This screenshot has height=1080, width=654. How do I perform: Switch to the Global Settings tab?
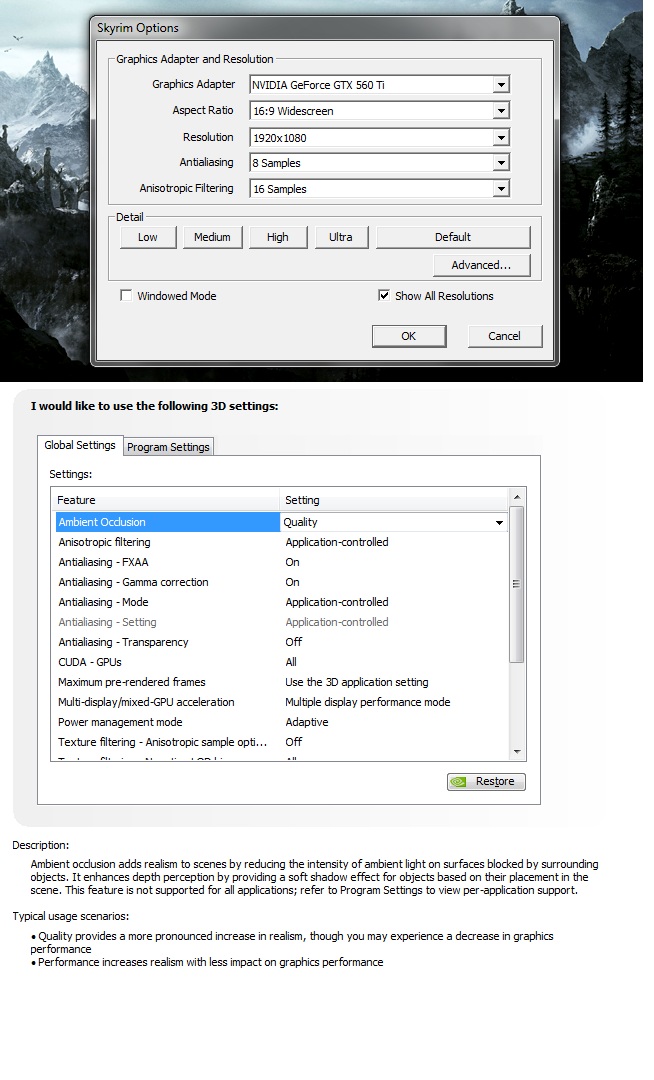pyautogui.click(x=80, y=445)
